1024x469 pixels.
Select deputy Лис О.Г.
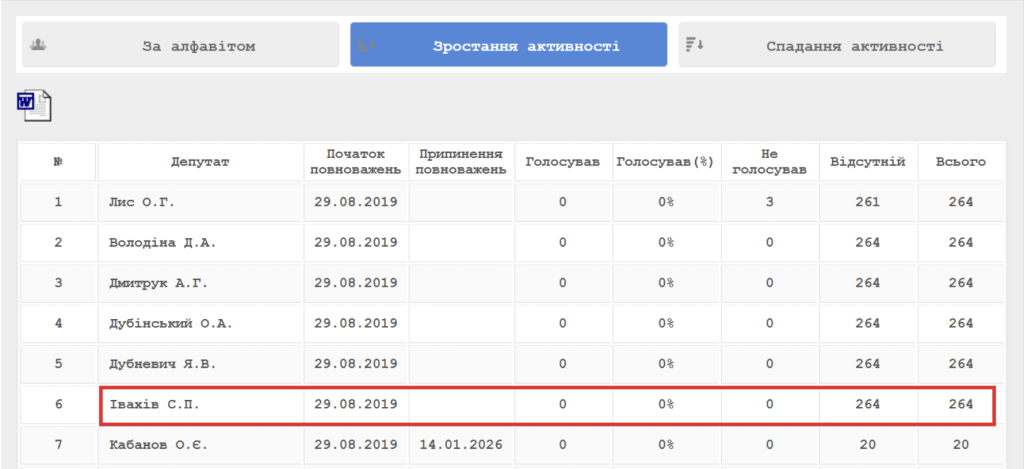[141, 202]
